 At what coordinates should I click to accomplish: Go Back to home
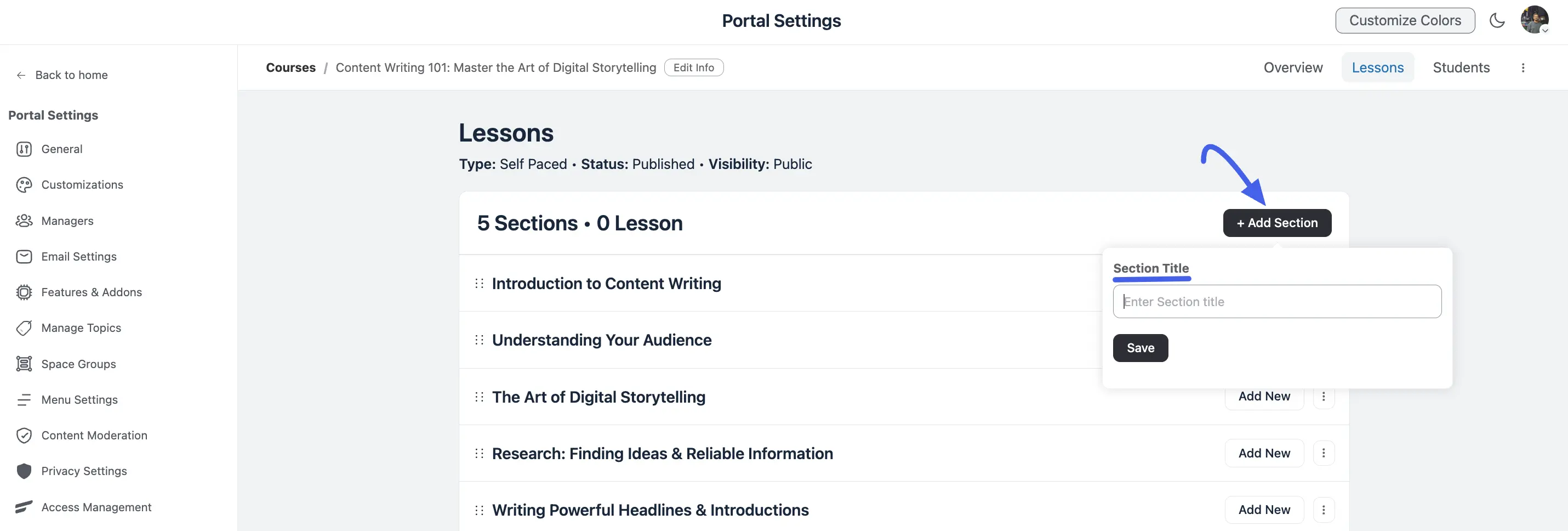tap(62, 75)
